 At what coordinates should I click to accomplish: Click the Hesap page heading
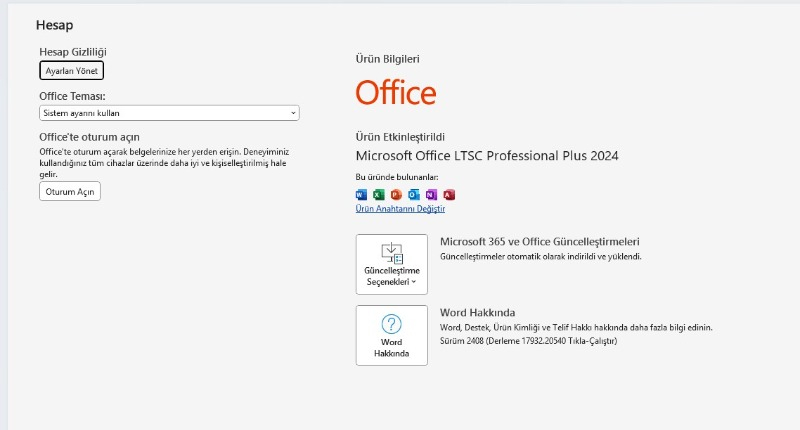tap(54, 24)
